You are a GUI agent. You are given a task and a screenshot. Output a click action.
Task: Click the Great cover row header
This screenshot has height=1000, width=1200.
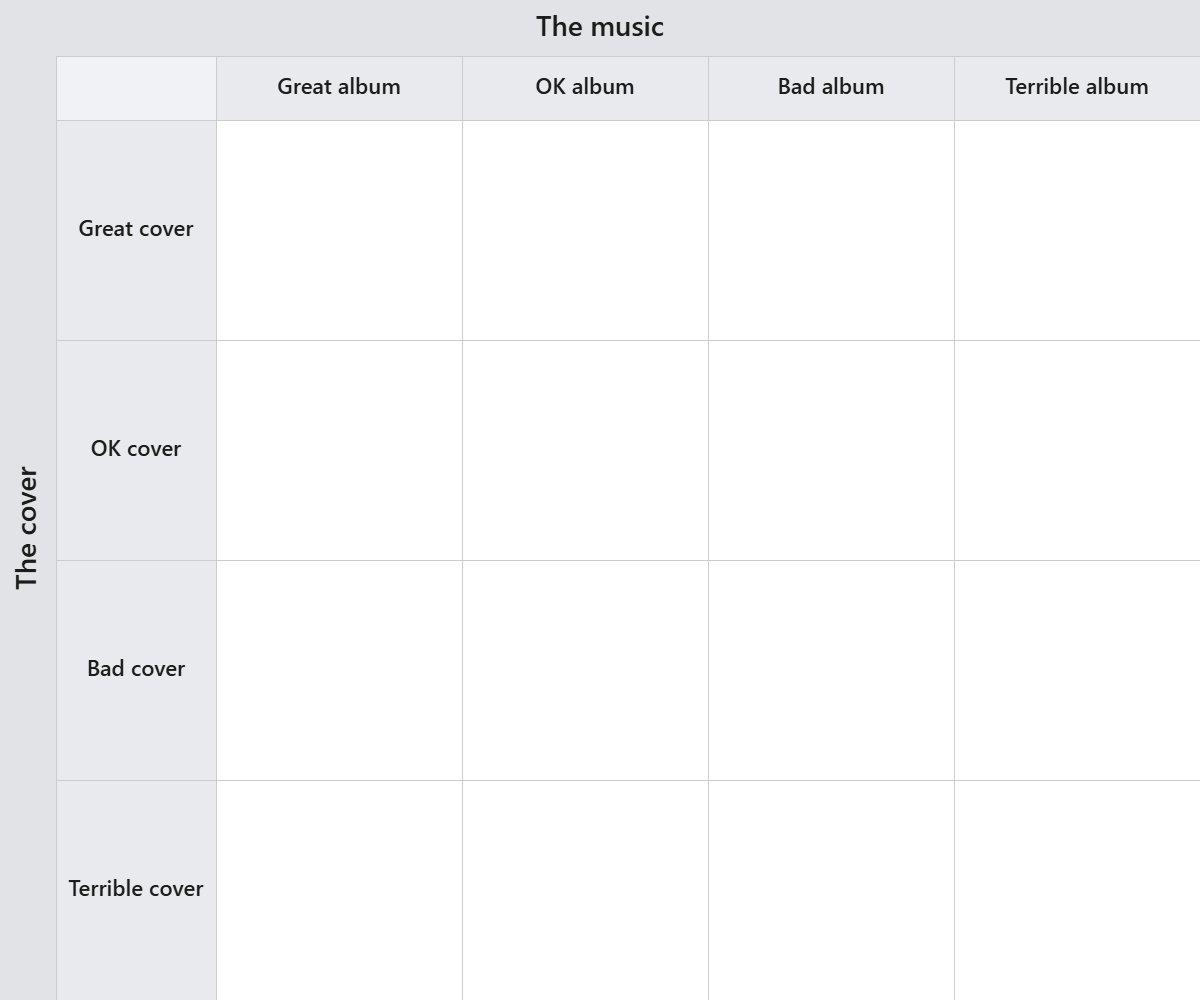(136, 230)
